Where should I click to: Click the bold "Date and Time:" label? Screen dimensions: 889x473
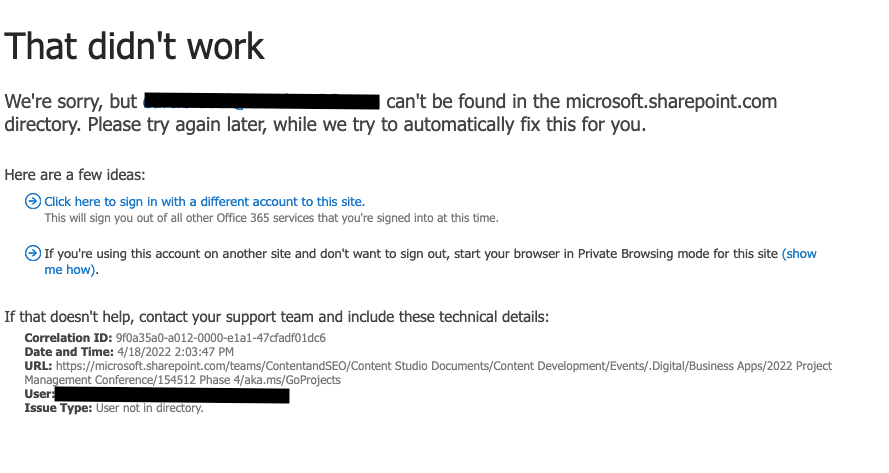(69, 352)
